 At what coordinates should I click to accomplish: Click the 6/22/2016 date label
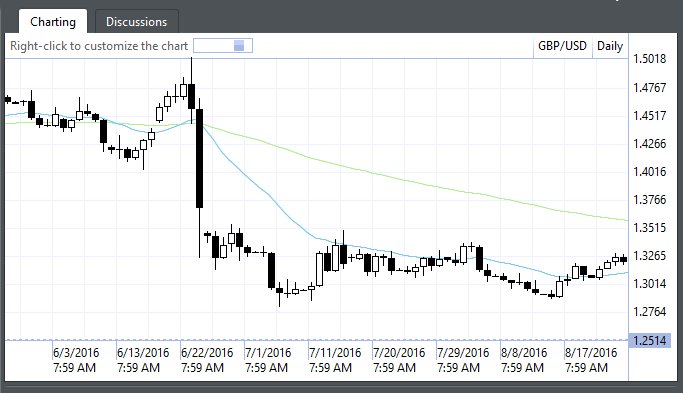click(x=207, y=352)
